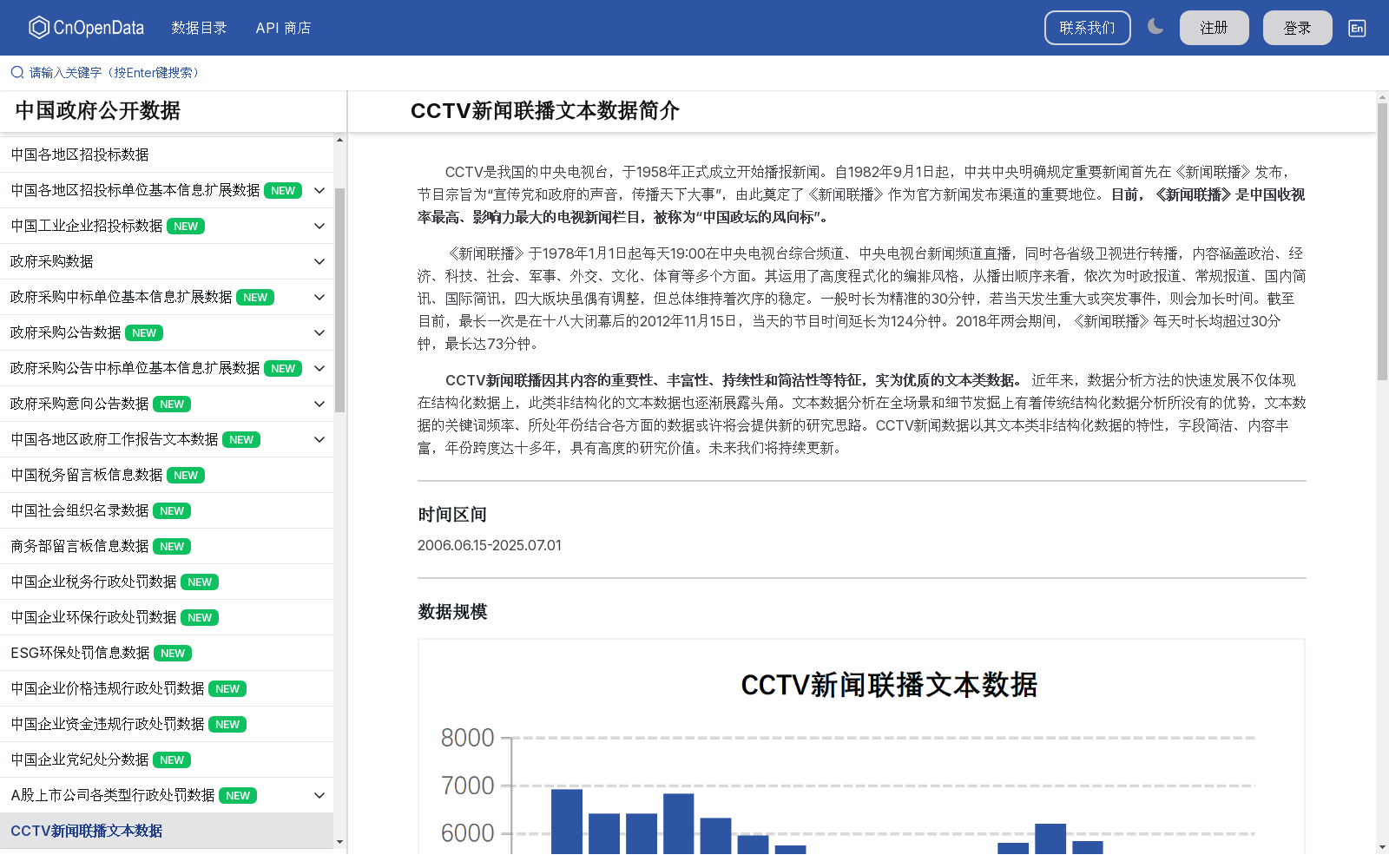The height and width of the screenshot is (868, 1389).
Task: Open 中国各地区招投标数据 entry
Action: point(167,155)
